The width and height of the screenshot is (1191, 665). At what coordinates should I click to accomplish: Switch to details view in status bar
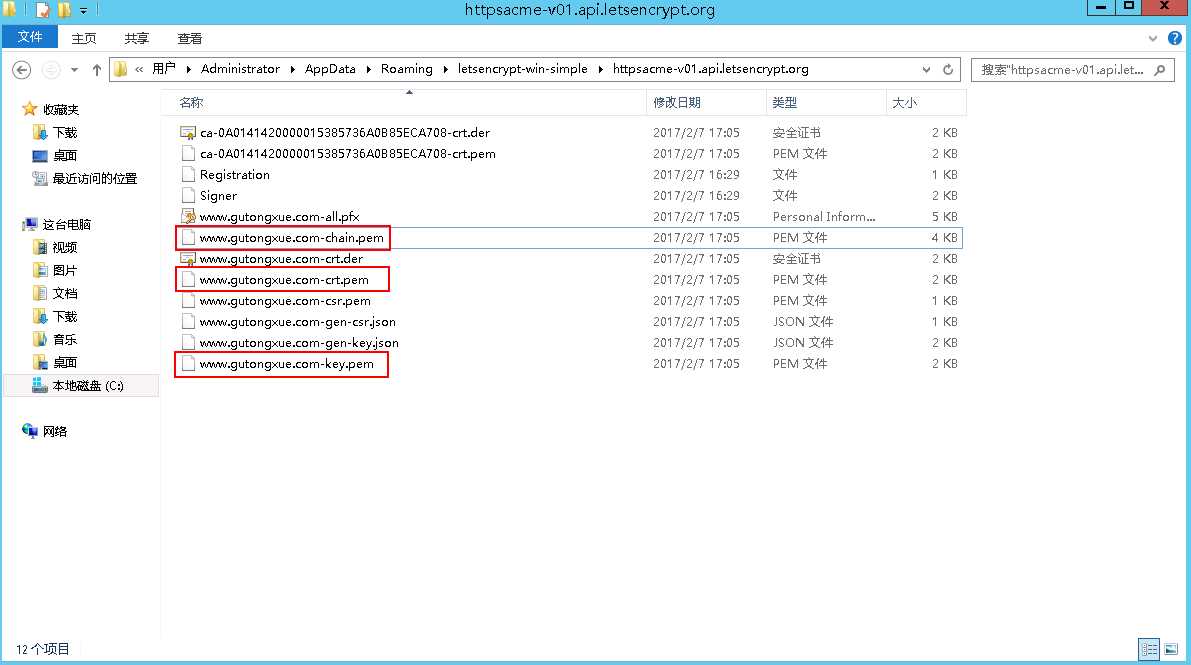coord(1148,650)
